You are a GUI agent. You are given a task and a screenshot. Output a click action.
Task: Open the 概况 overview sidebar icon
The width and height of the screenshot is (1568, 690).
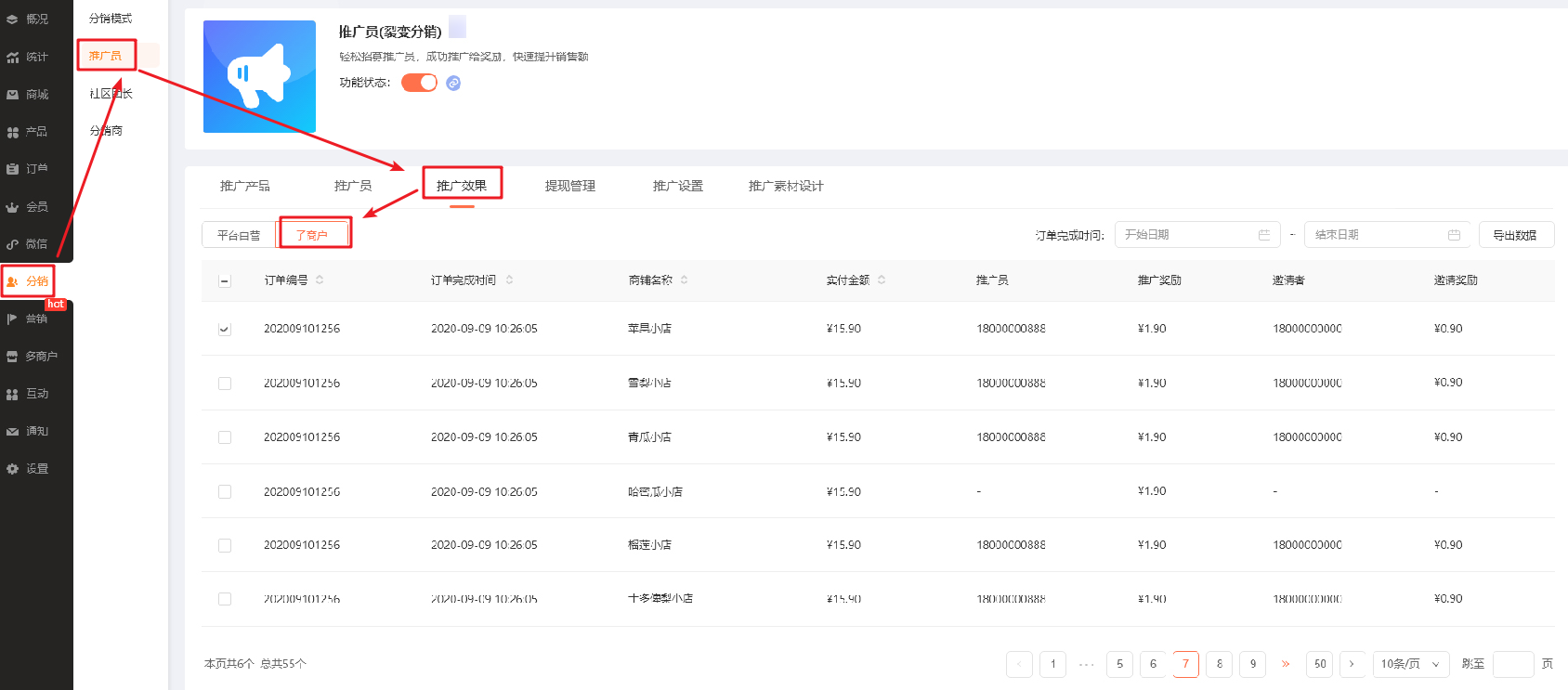[x=12, y=19]
